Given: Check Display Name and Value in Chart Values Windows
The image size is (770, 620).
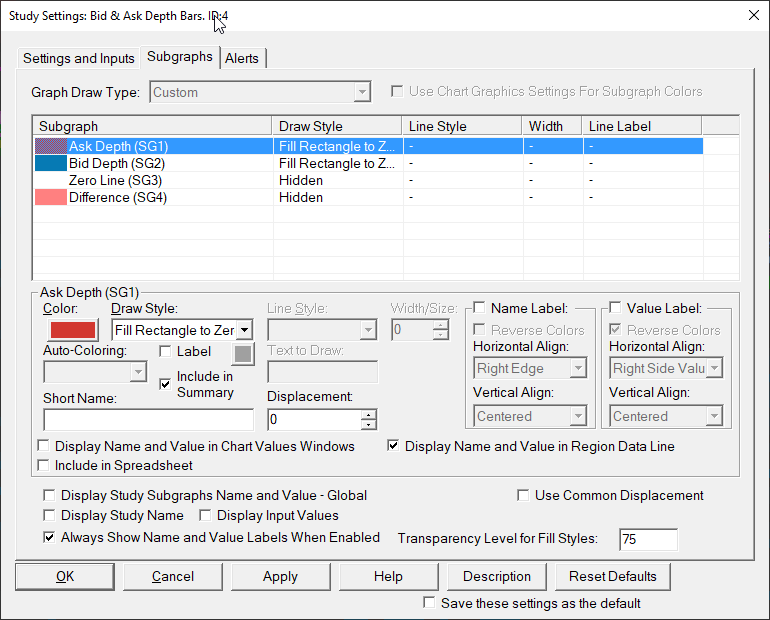Looking at the screenshot, I should coord(44,446).
